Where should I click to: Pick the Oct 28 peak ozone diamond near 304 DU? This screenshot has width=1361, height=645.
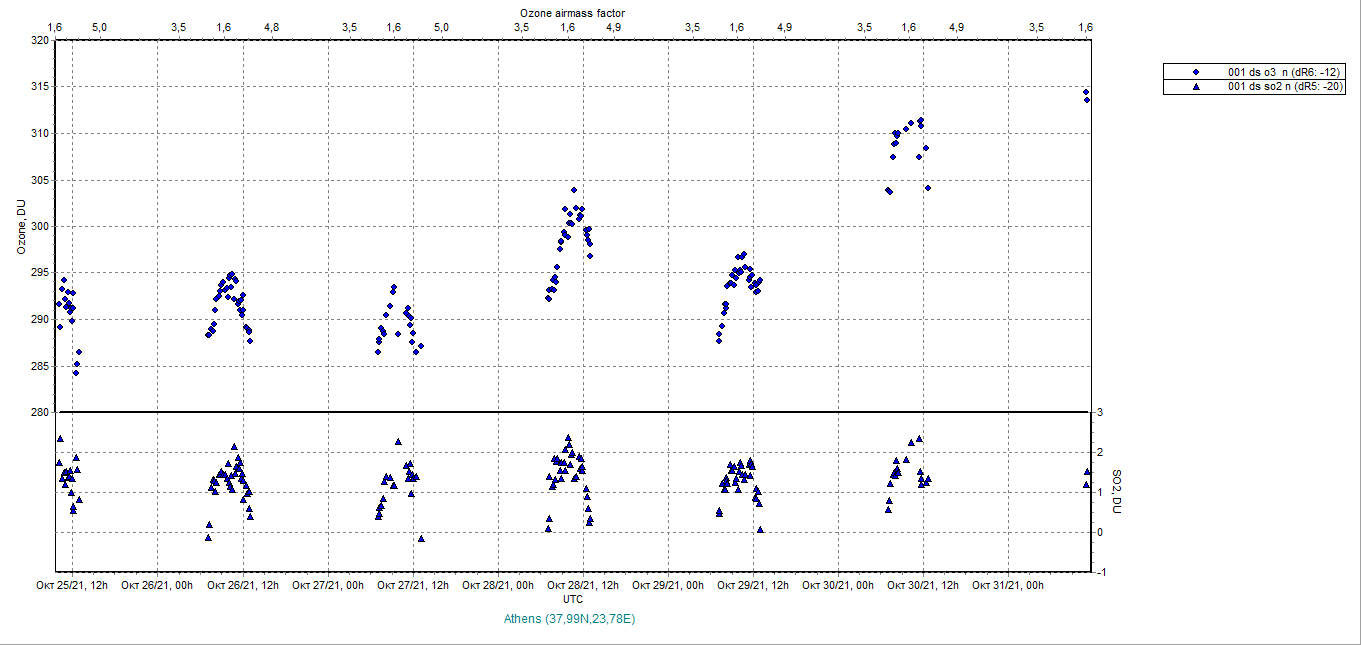click(574, 189)
